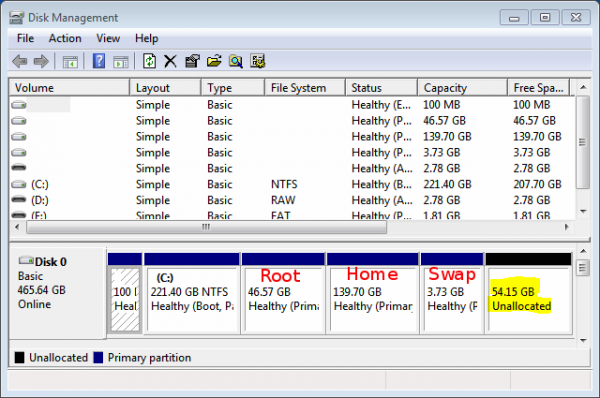Click the volume list vertical scrollbar thumb
This screenshot has height=398, width=600.
click(x=583, y=142)
